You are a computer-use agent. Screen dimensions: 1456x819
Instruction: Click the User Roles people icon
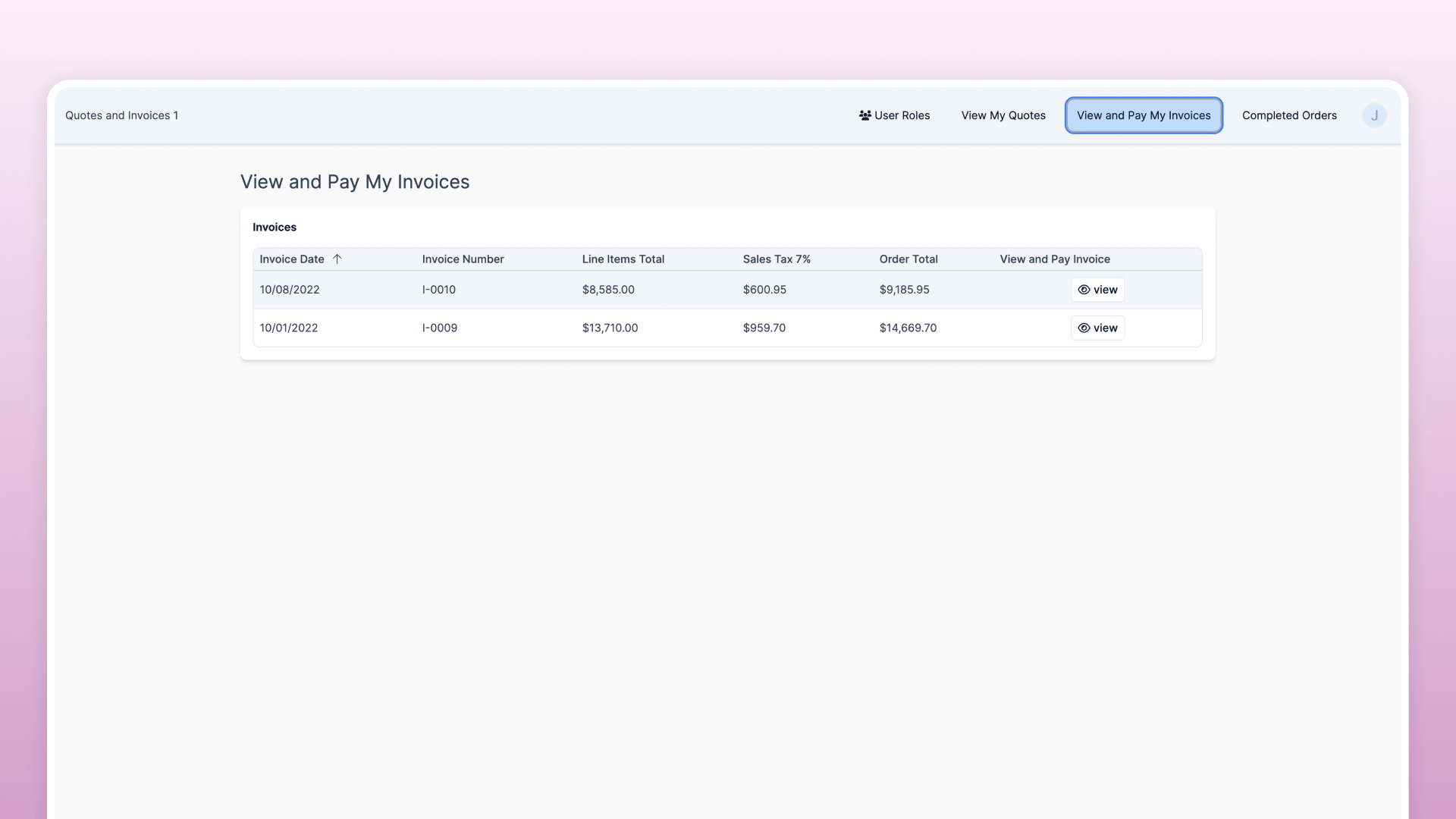pos(864,115)
